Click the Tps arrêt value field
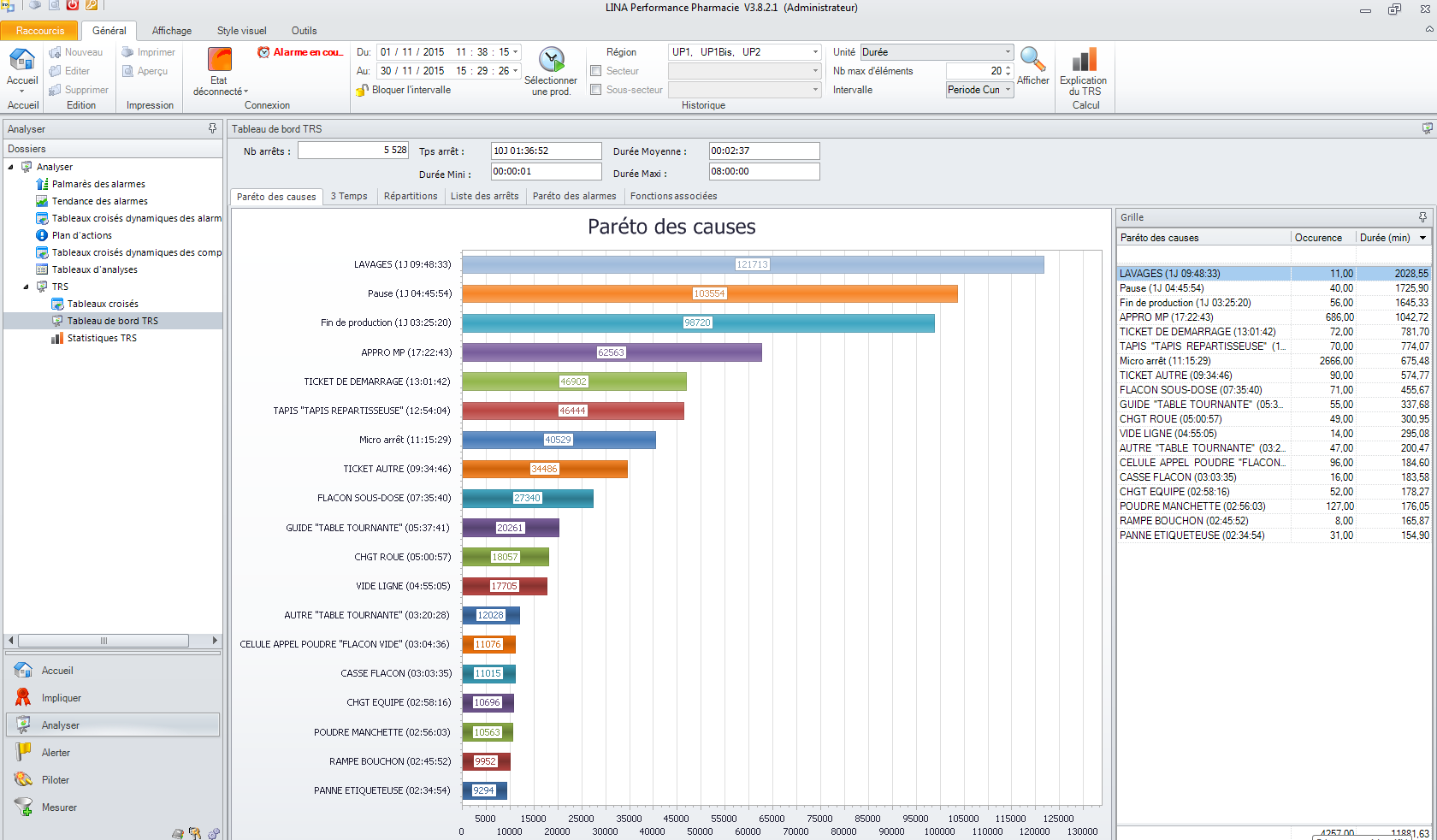 (547, 151)
